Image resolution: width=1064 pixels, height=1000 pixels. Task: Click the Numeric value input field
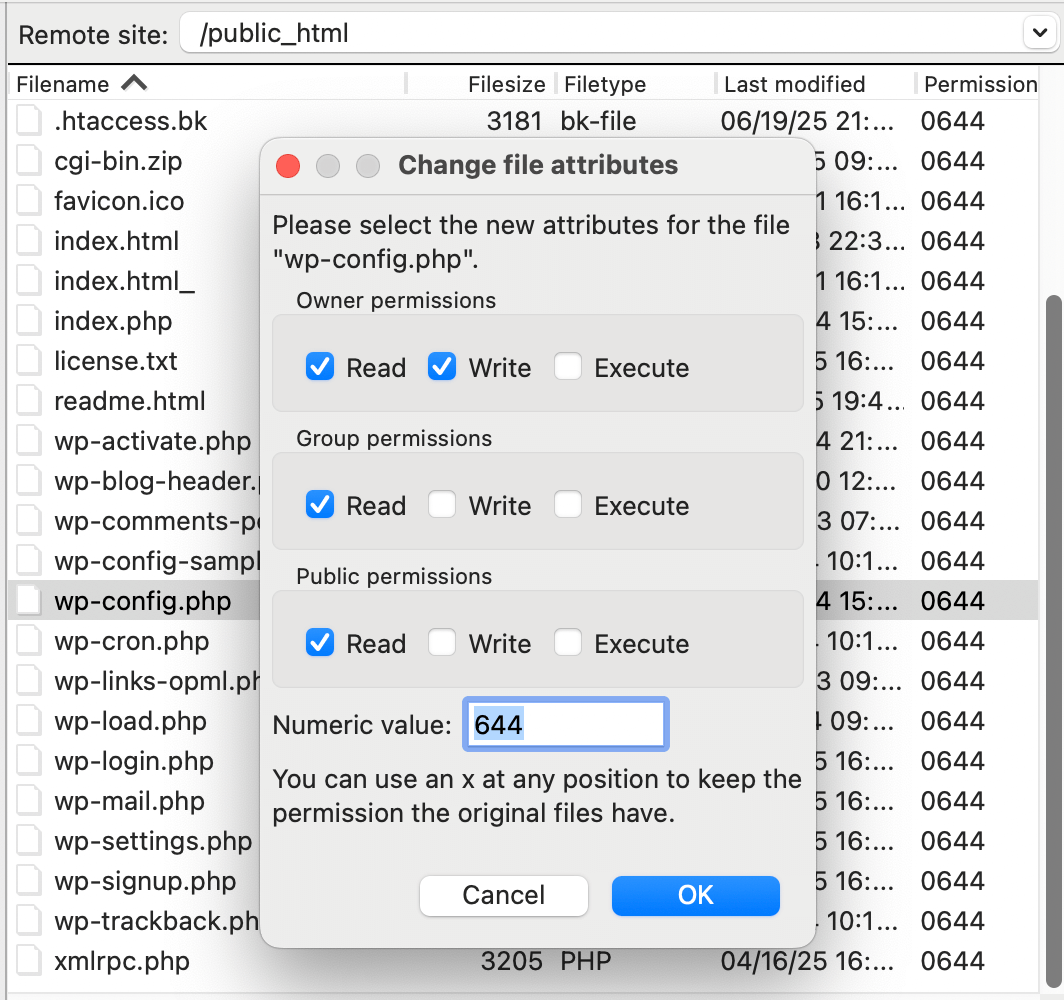[x=566, y=725]
